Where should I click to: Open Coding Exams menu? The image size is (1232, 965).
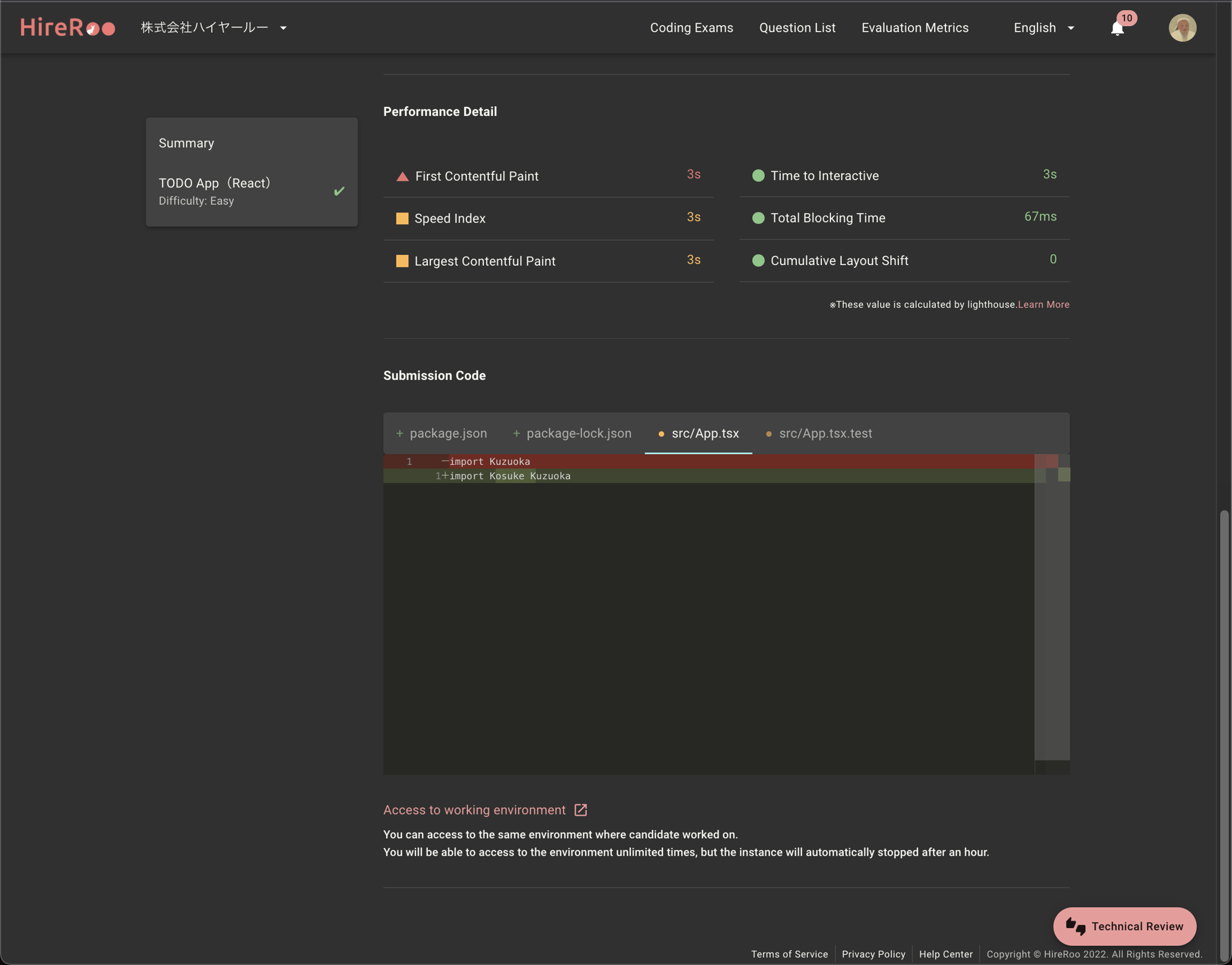691,27
